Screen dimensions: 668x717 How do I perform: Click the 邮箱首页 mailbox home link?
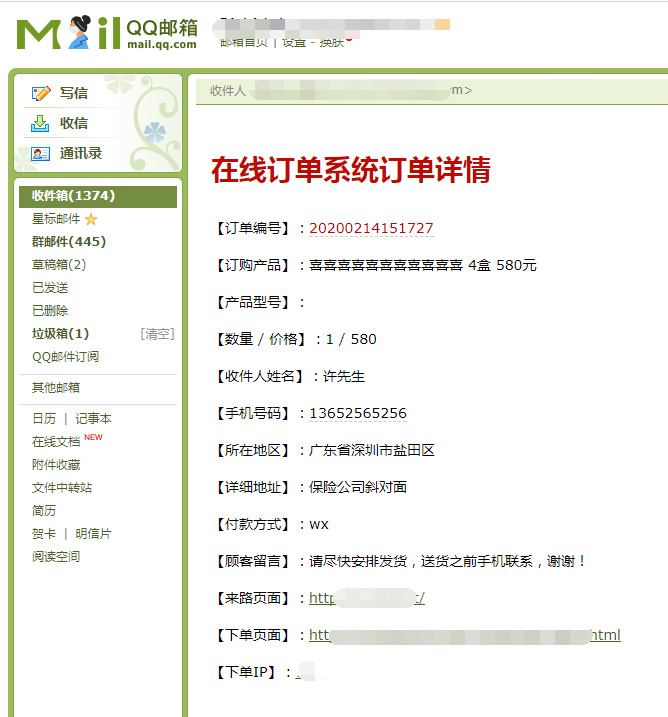point(244,42)
